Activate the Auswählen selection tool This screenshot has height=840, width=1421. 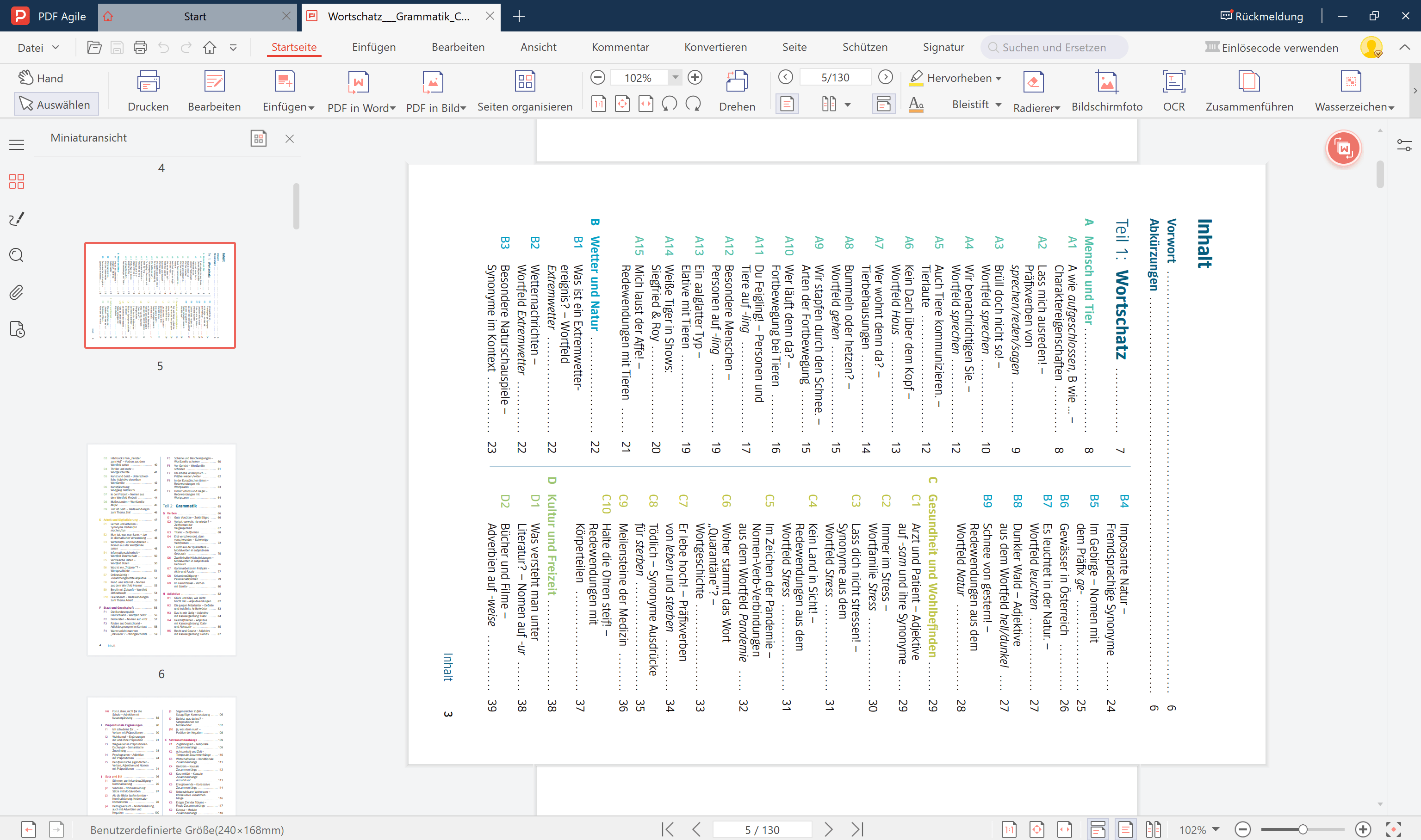pyautogui.click(x=56, y=104)
